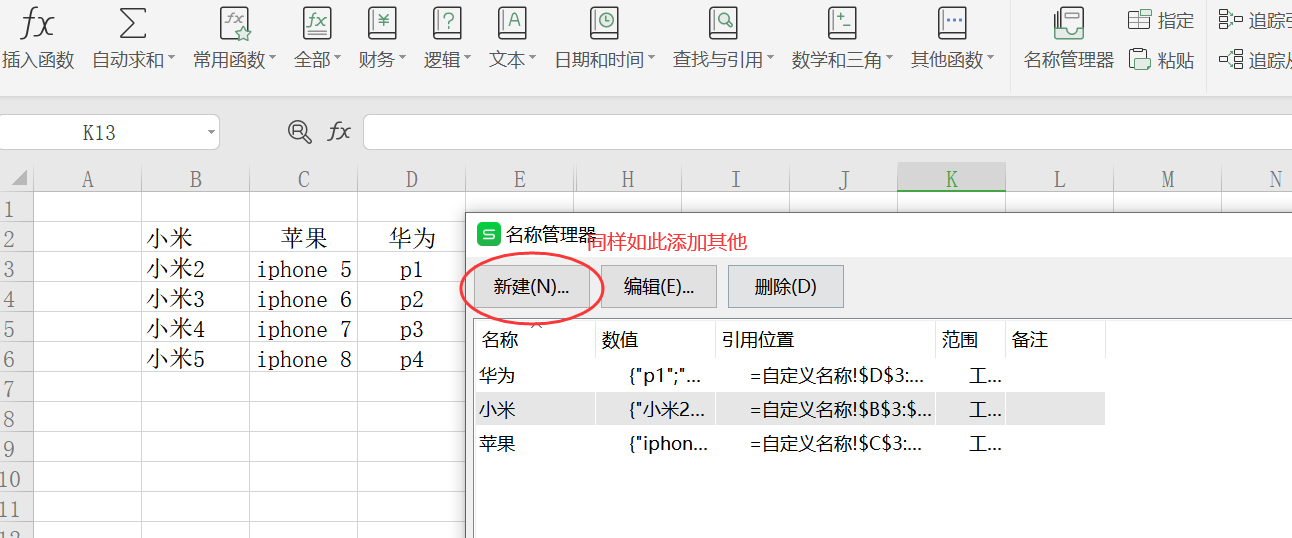This screenshot has width=1292, height=538.
Task: Click cell containing iphone 6
Action: pyautogui.click(x=304, y=299)
